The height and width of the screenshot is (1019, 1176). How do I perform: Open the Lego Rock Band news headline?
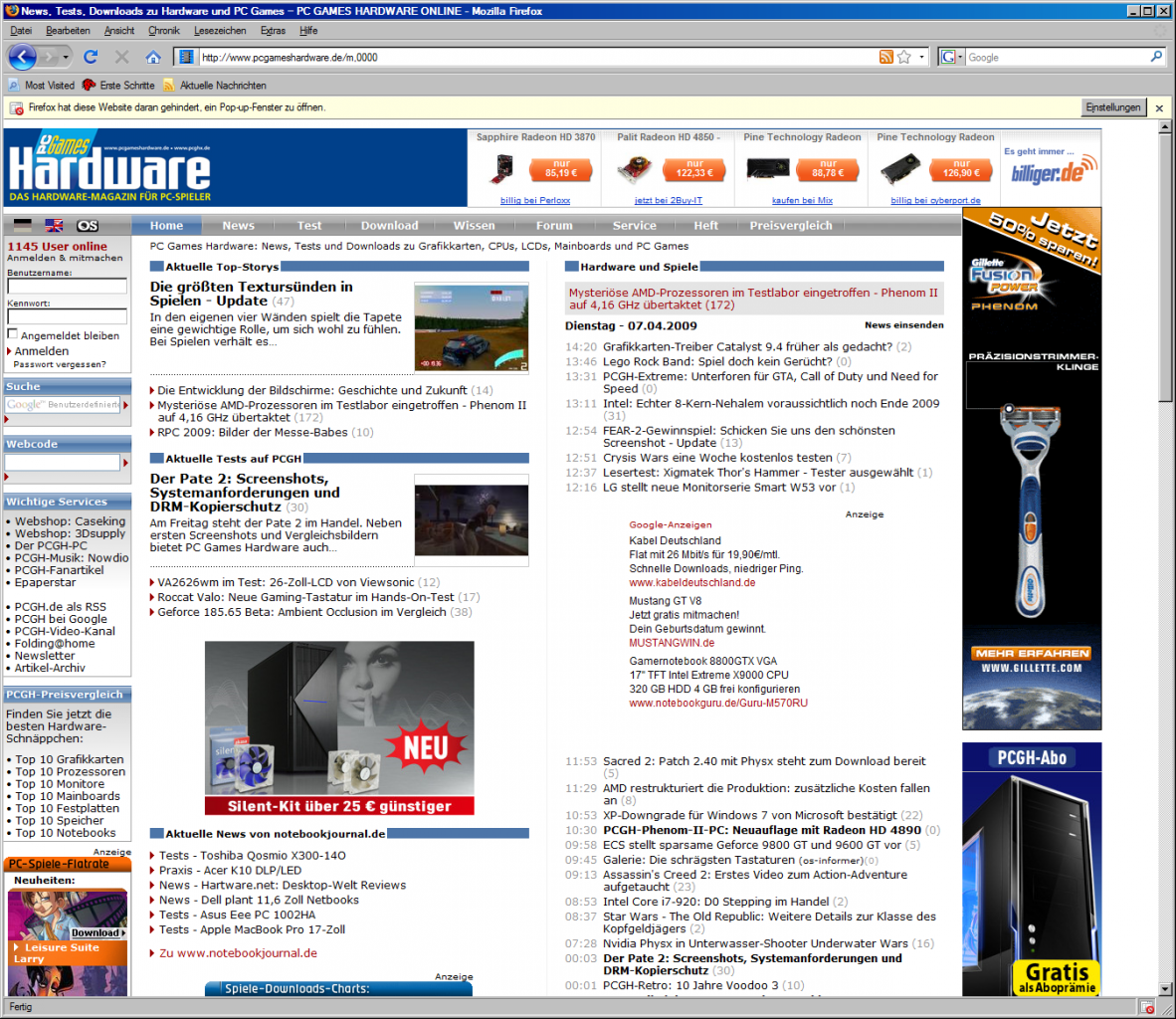[717, 361]
